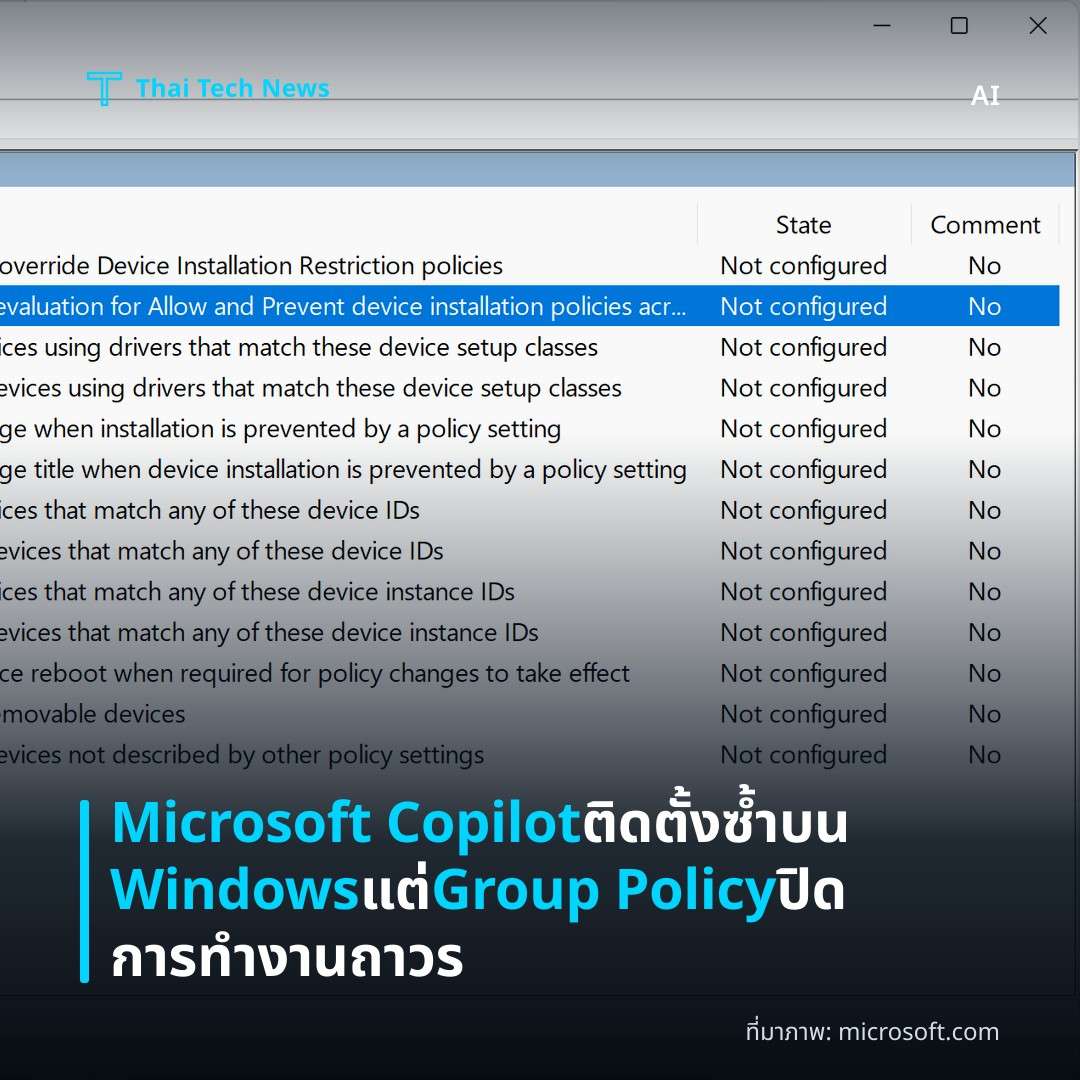Image resolution: width=1080 pixels, height=1080 pixels.
Task: Click "Not configured" state of the override Device Installation row
Action: coord(803,266)
